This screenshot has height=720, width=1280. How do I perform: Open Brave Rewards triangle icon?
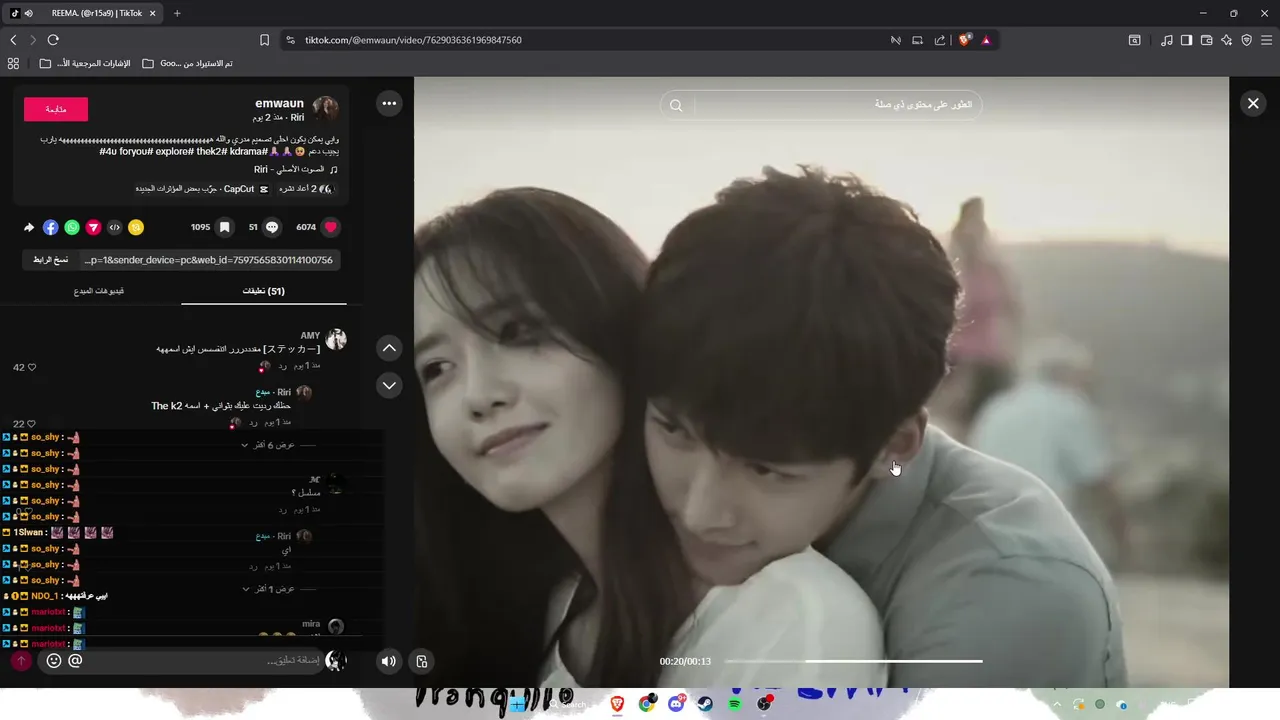(x=986, y=40)
